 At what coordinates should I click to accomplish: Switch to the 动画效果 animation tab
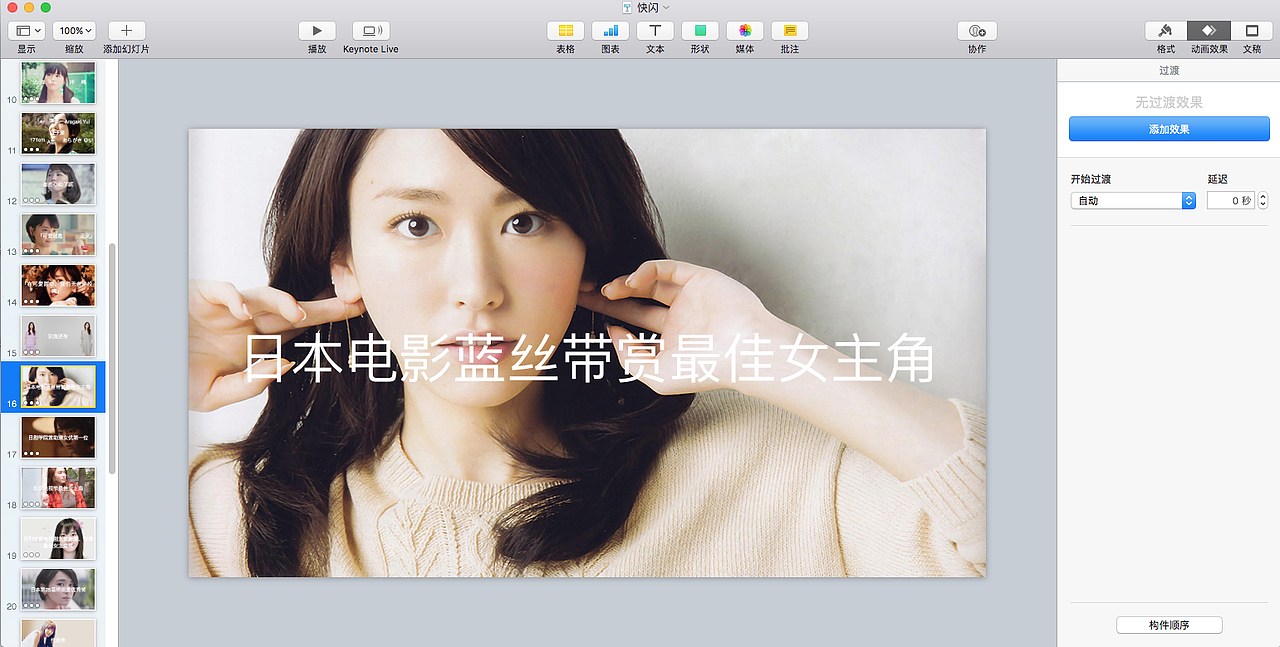coord(1208,31)
